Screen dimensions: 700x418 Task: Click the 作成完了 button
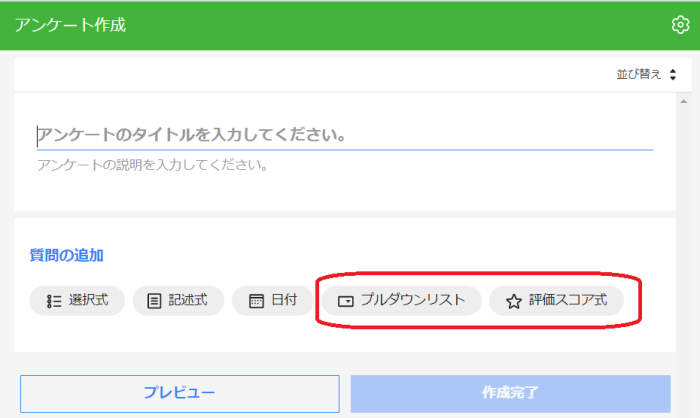(510, 393)
